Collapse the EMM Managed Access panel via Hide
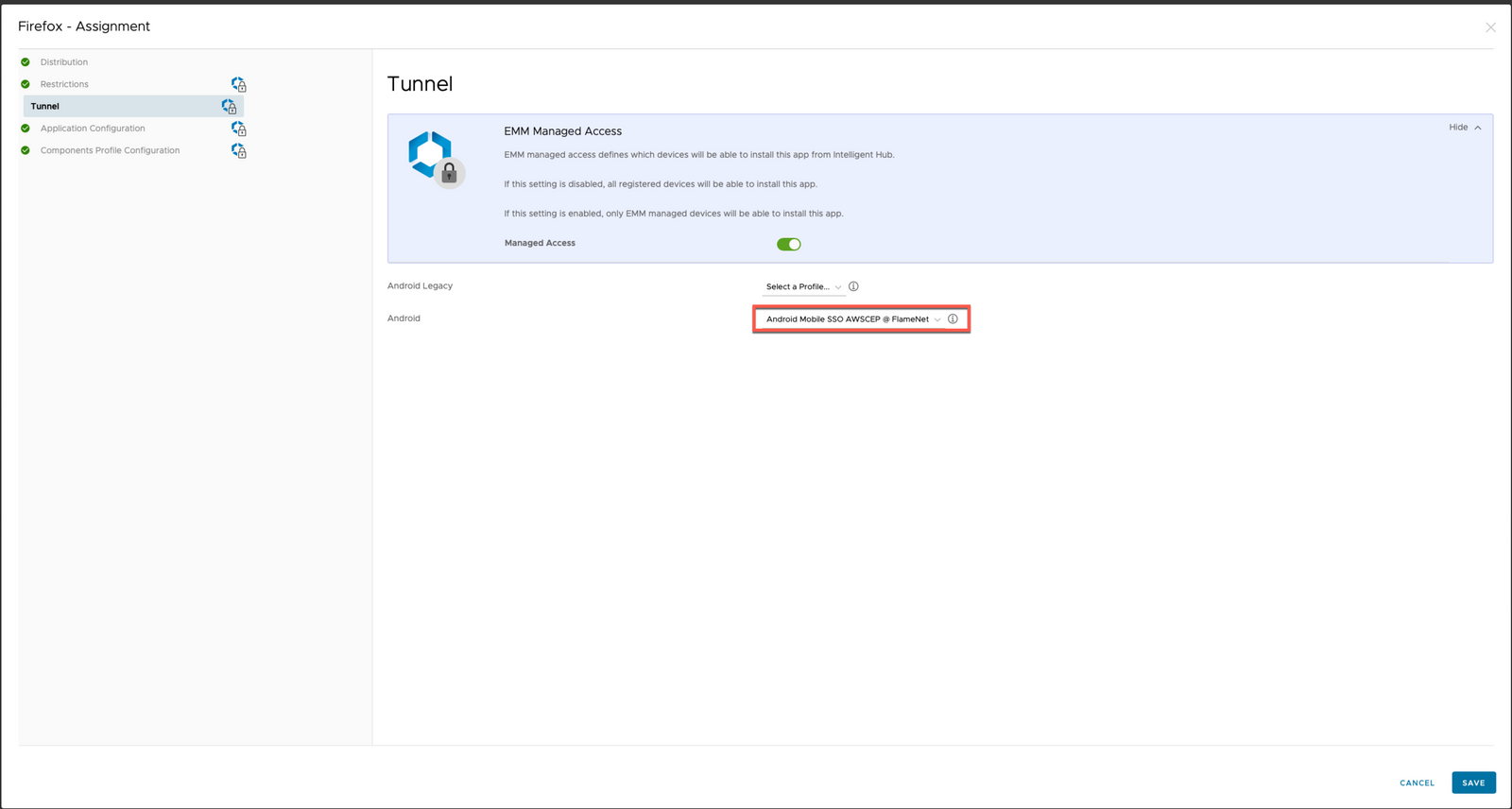Screen dimensions: 1512x809 click(1465, 128)
